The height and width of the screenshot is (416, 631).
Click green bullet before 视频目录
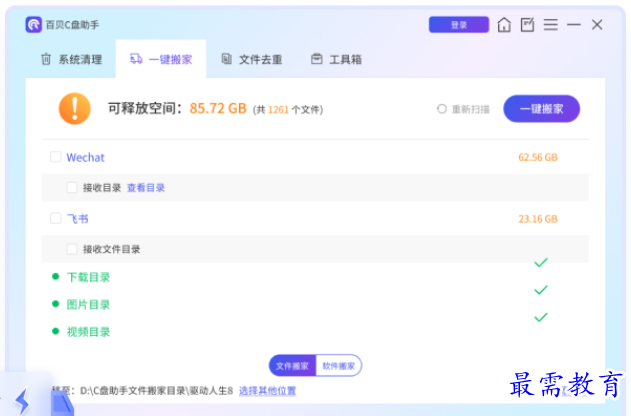pyautogui.click(x=56, y=331)
